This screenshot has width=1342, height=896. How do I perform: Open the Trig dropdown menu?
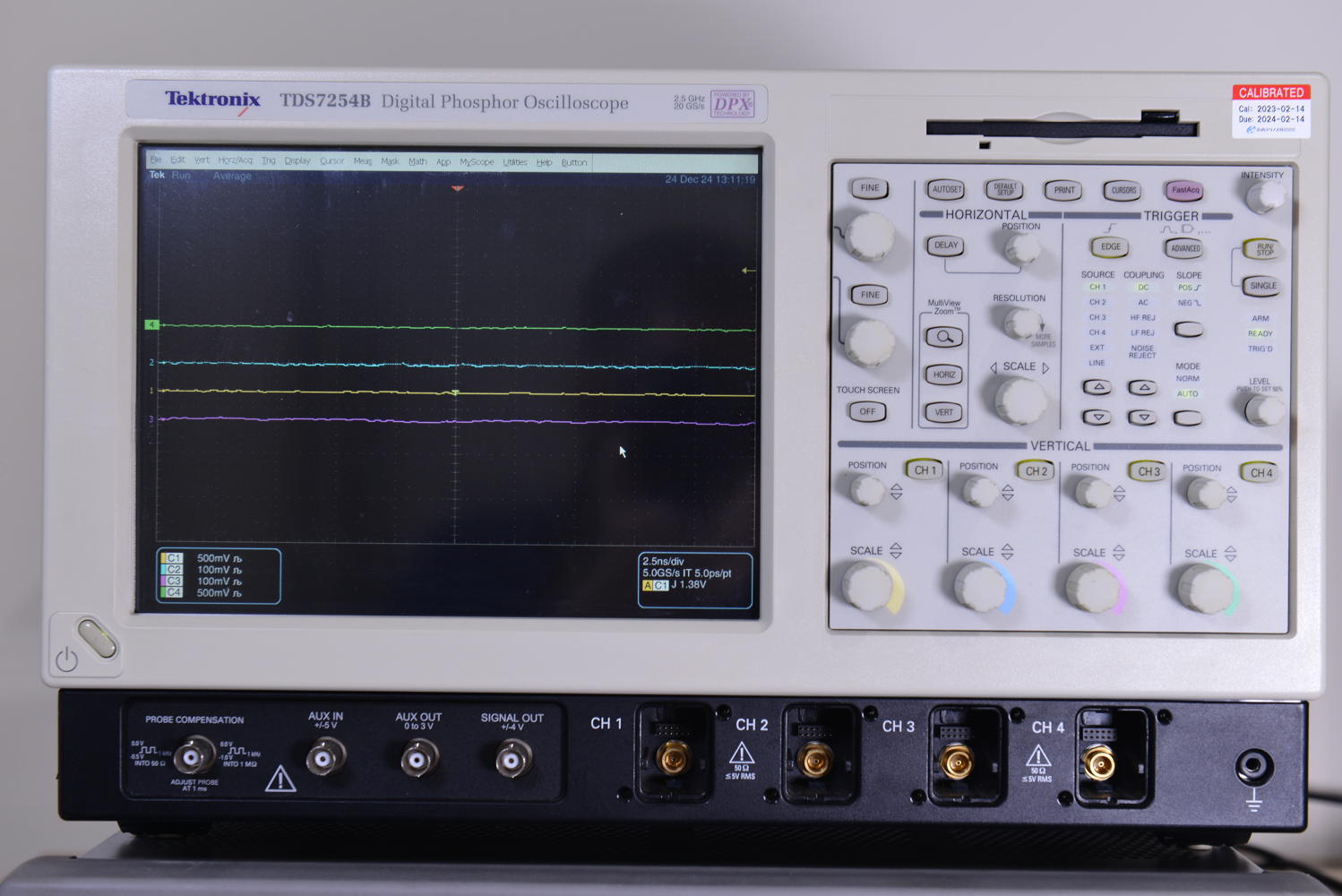tap(267, 161)
